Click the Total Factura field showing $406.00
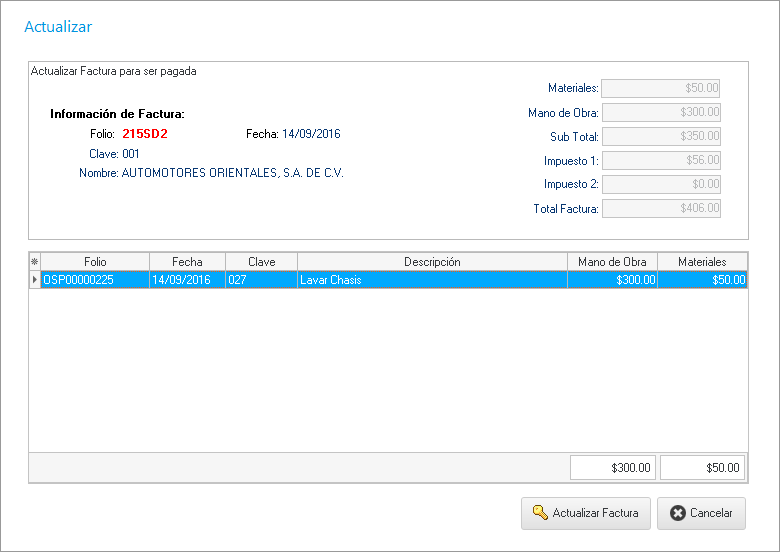 tap(661, 208)
